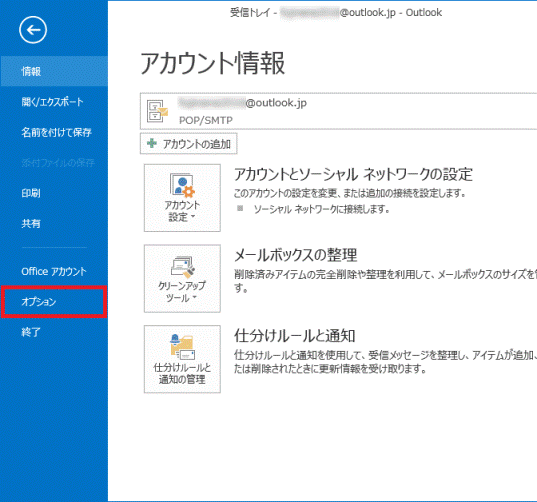This screenshot has height=502, width=537.
Task: Click description starting 仕分けルールと通知を使用して
Action: [385, 362]
